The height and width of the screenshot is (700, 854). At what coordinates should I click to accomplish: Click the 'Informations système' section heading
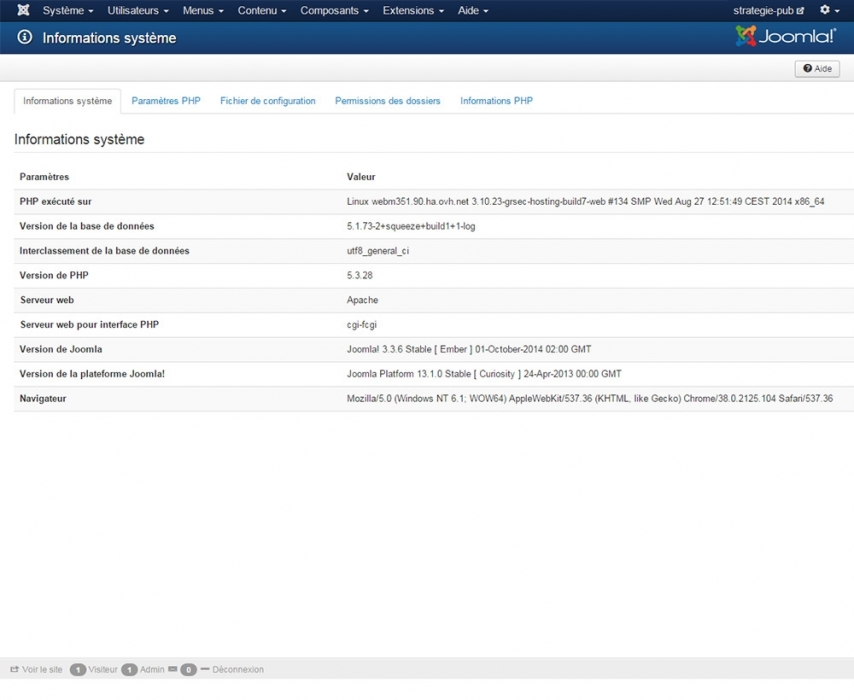(x=80, y=139)
